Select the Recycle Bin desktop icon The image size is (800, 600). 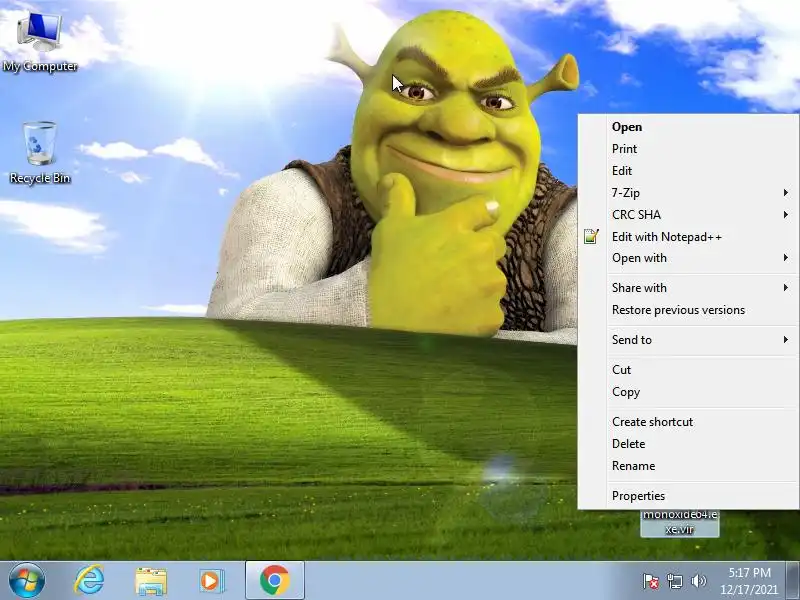click(x=40, y=153)
